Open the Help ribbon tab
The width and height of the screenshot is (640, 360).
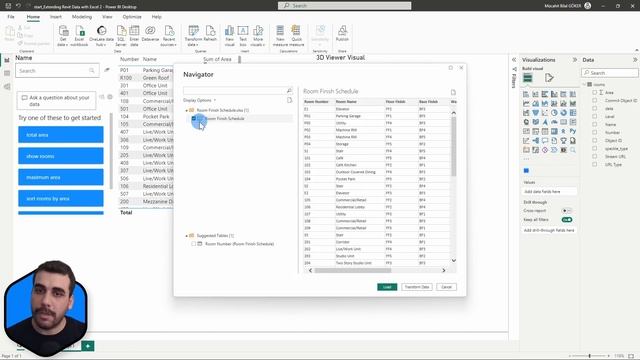157,17
